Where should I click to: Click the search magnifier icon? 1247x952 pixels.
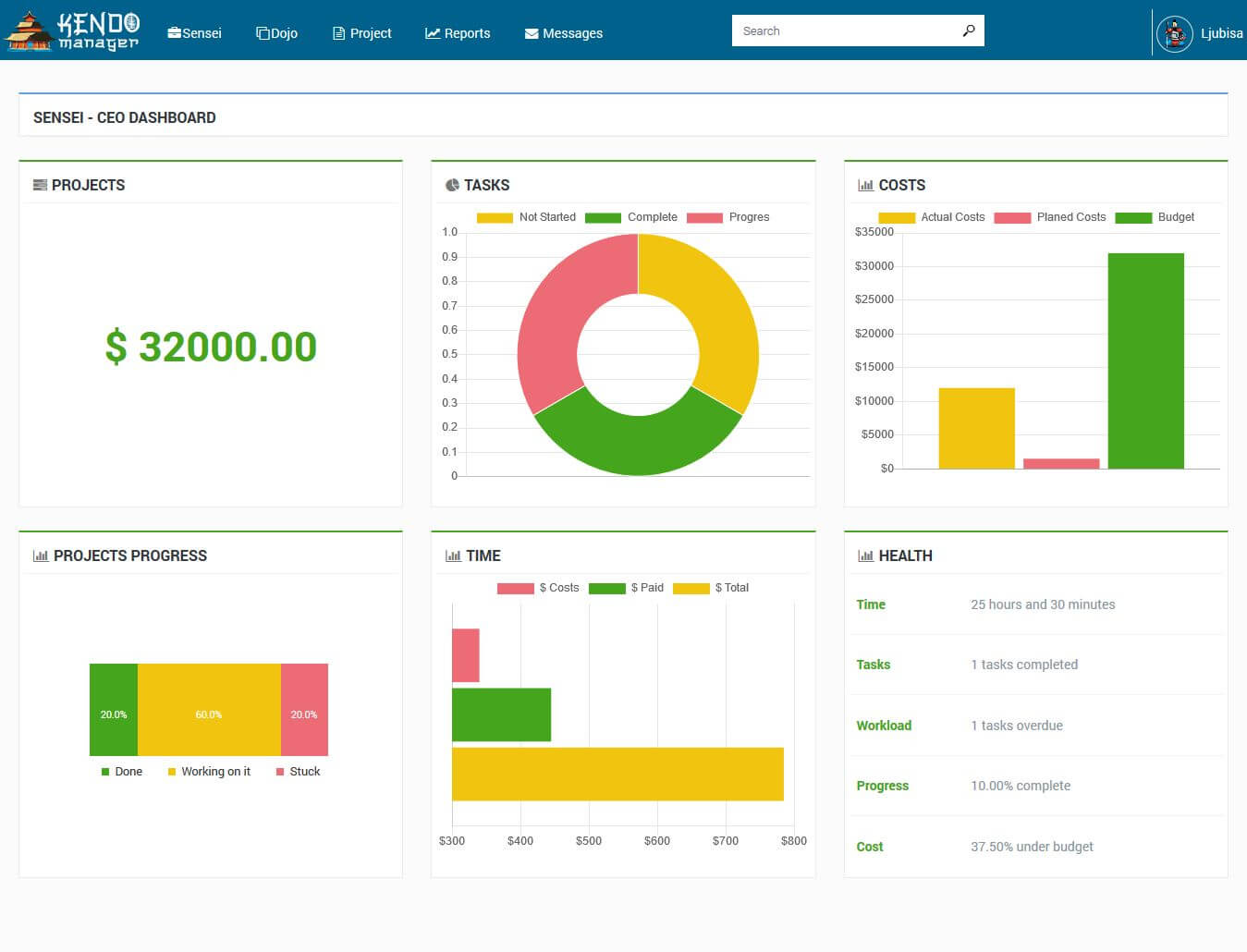click(x=968, y=31)
